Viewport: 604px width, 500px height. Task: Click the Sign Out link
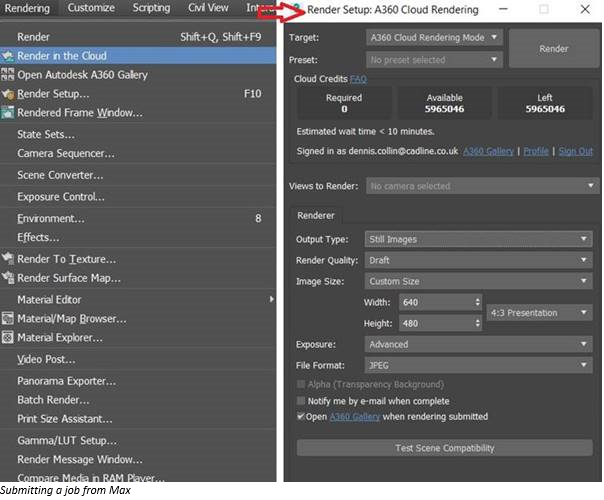(575, 151)
